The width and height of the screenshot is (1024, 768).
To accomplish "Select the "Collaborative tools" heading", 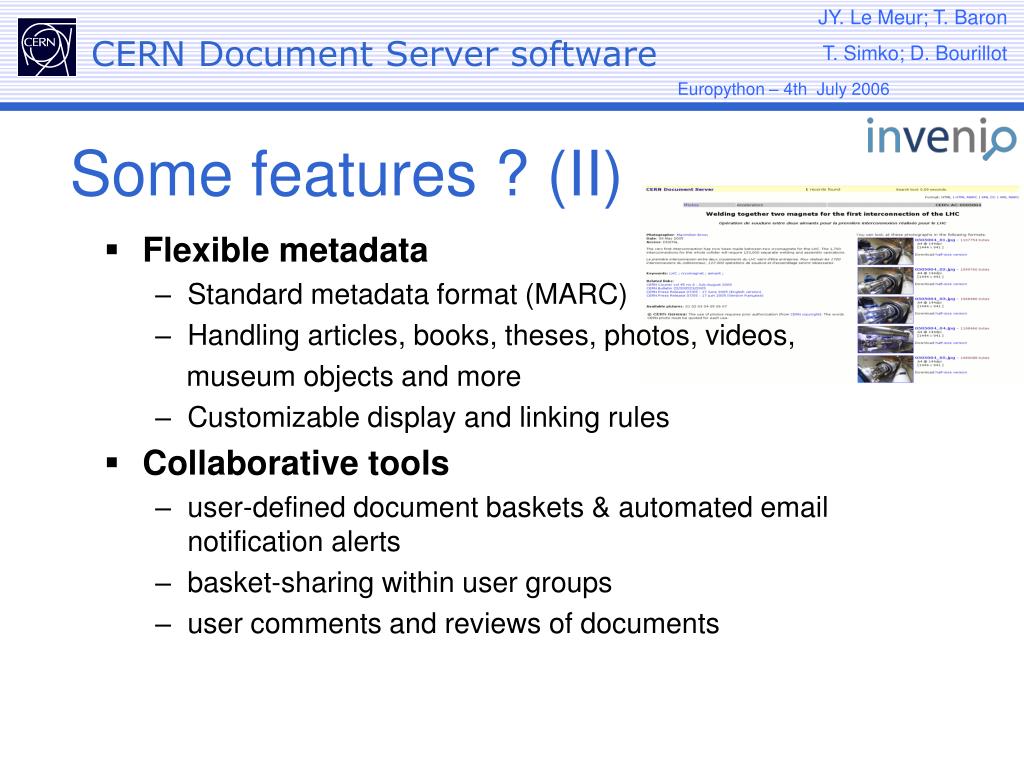I will pos(296,463).
